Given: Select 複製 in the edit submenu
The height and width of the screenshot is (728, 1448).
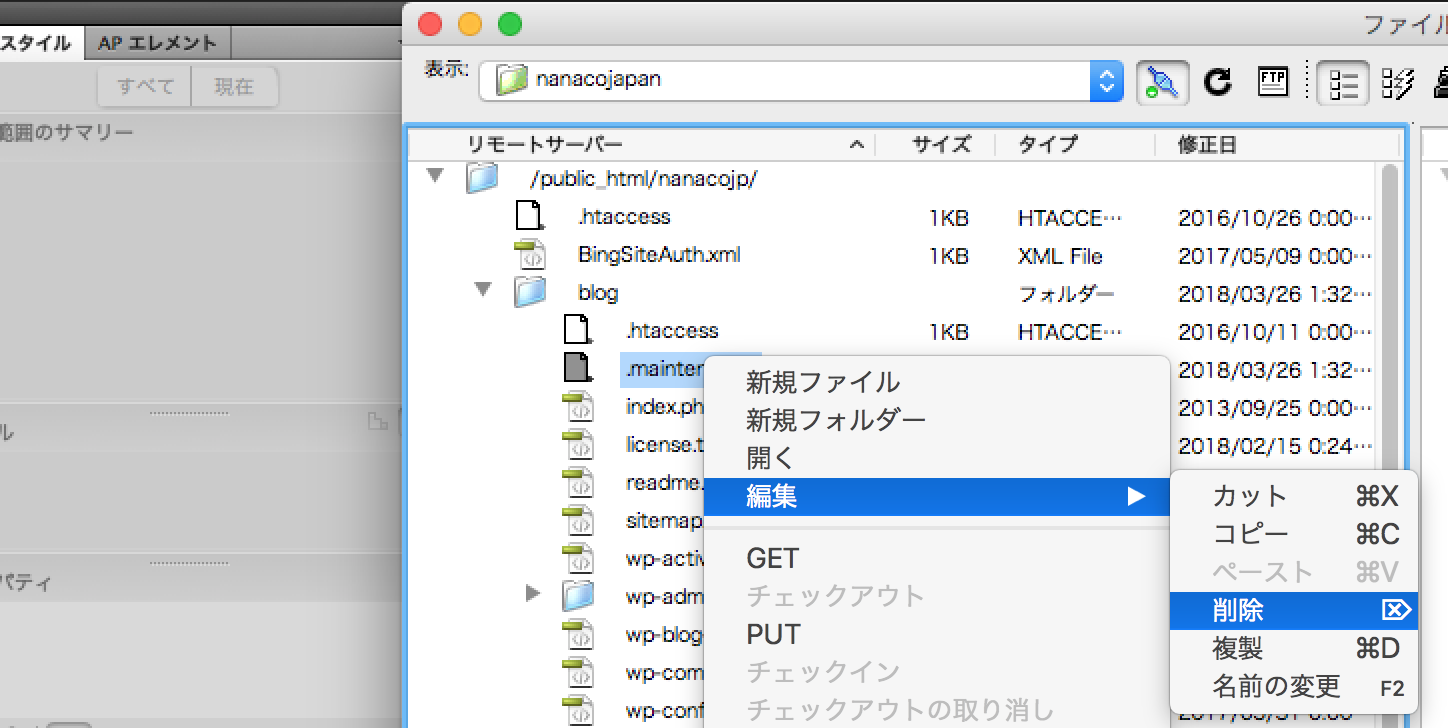Looking at the screenshot, I should coord(1294,649).
